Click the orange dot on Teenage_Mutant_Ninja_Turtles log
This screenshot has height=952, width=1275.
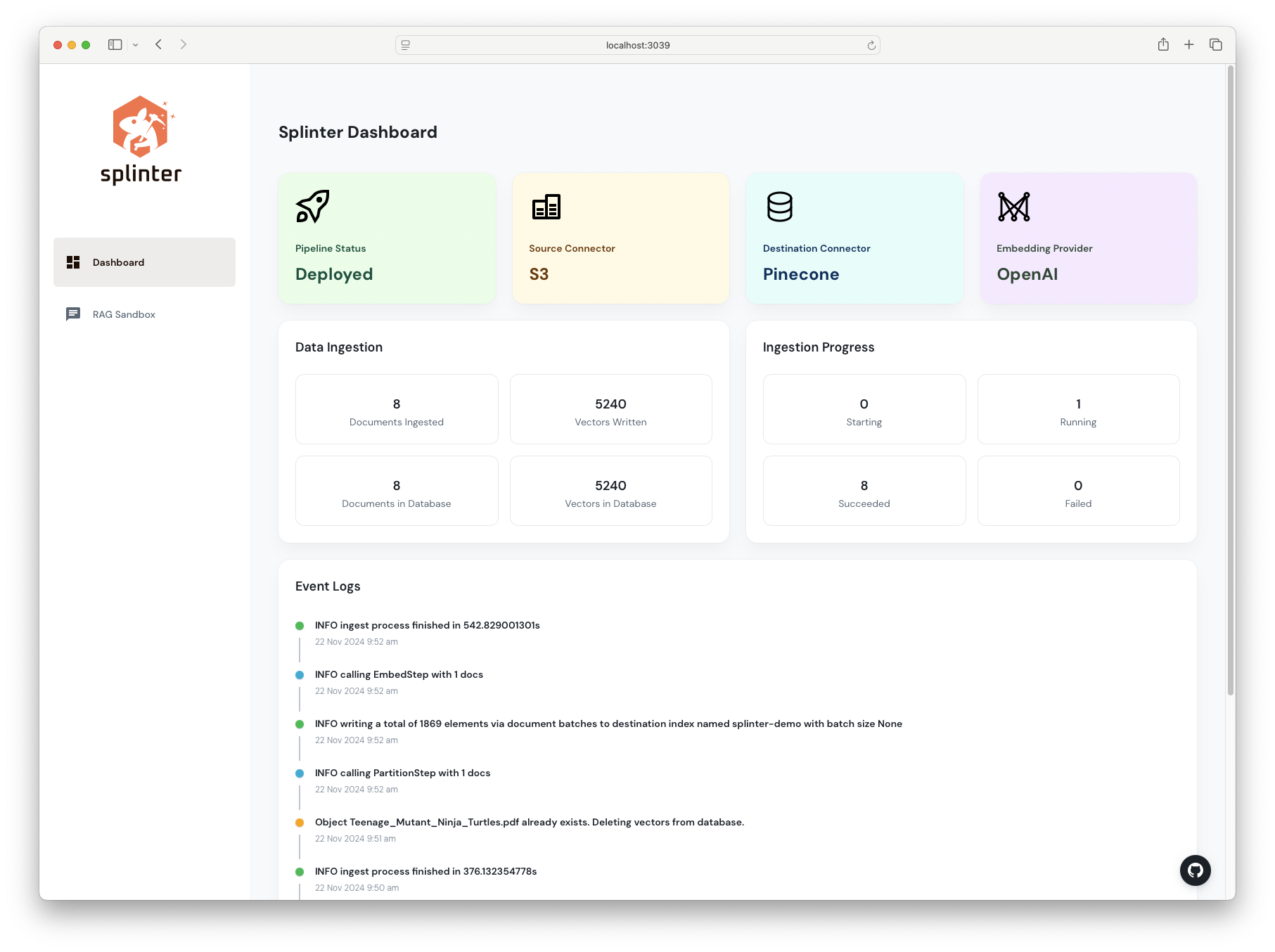[x=300, y=823]
